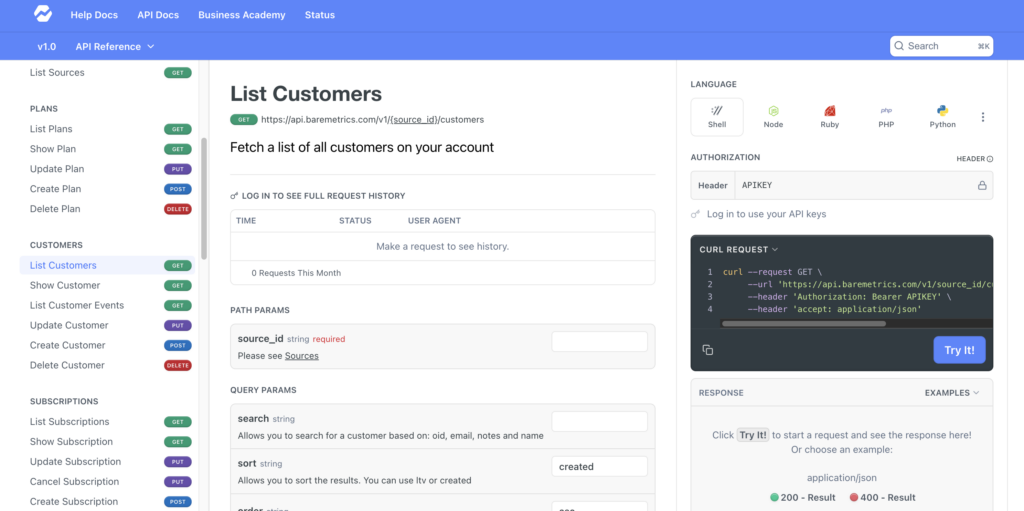Open Help Docs in top navigation

(94, 14)
